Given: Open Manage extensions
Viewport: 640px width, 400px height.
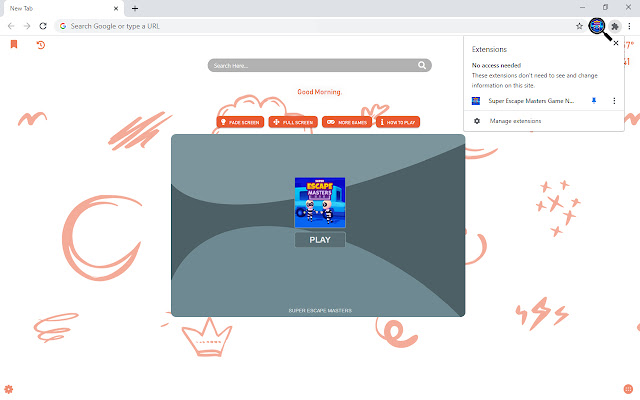Looking at the screenshot, I should (x=544, y=121).
